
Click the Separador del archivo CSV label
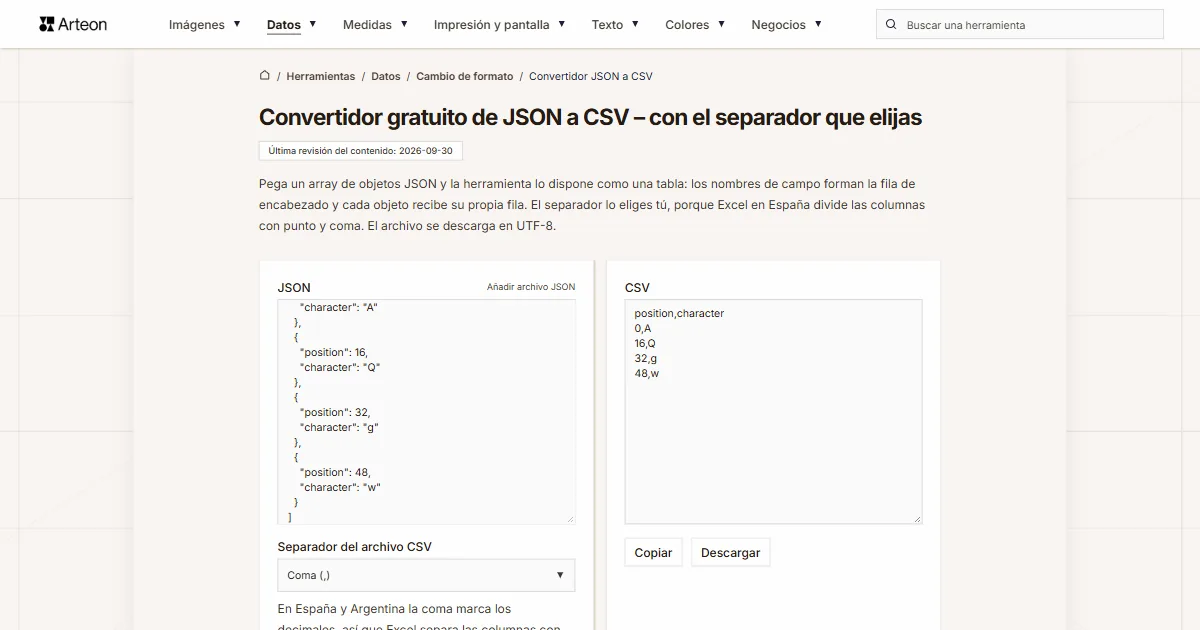tap(355, 547)
